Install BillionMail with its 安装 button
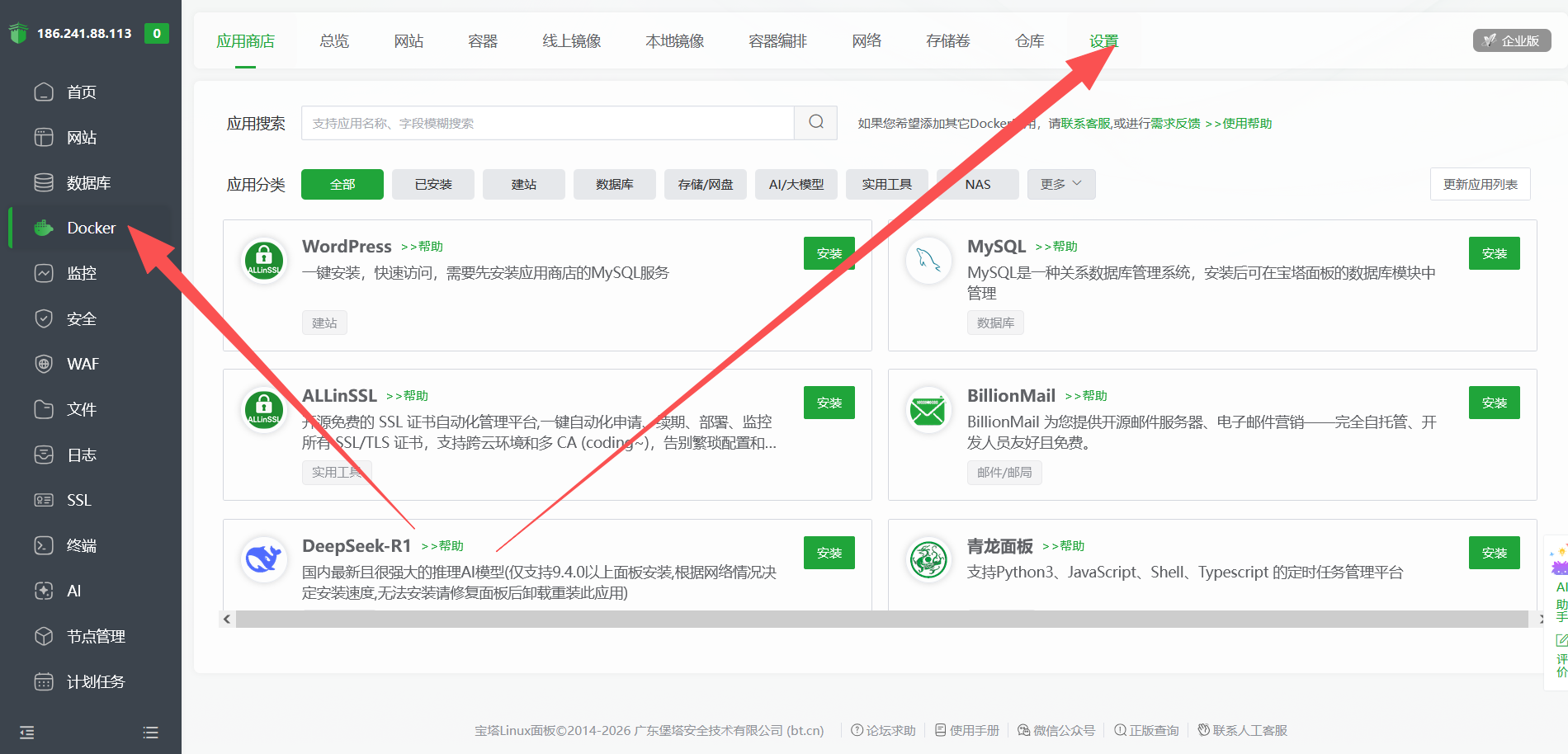 click(1495, 403)
